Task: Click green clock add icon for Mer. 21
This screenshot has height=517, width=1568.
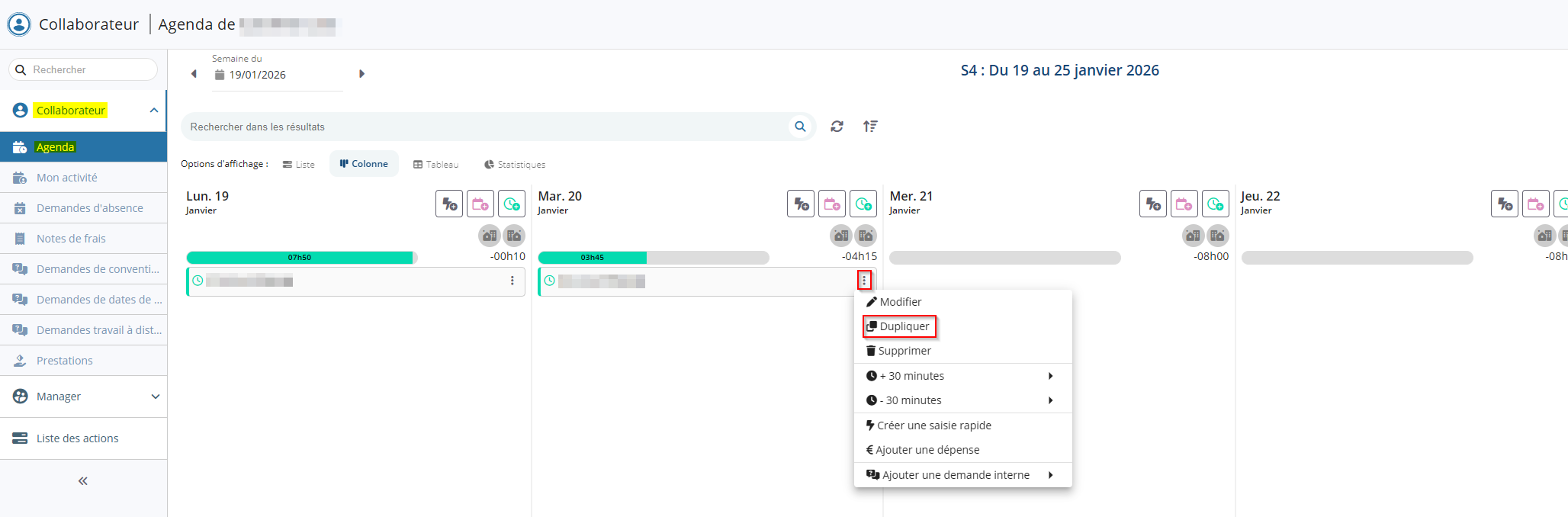Action: tap(1216, 204)
